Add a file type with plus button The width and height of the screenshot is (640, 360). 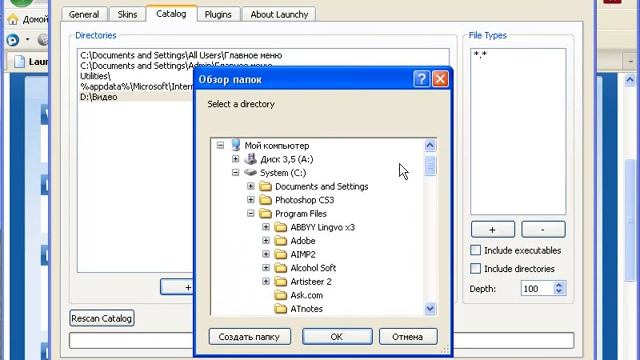point(493,229)
